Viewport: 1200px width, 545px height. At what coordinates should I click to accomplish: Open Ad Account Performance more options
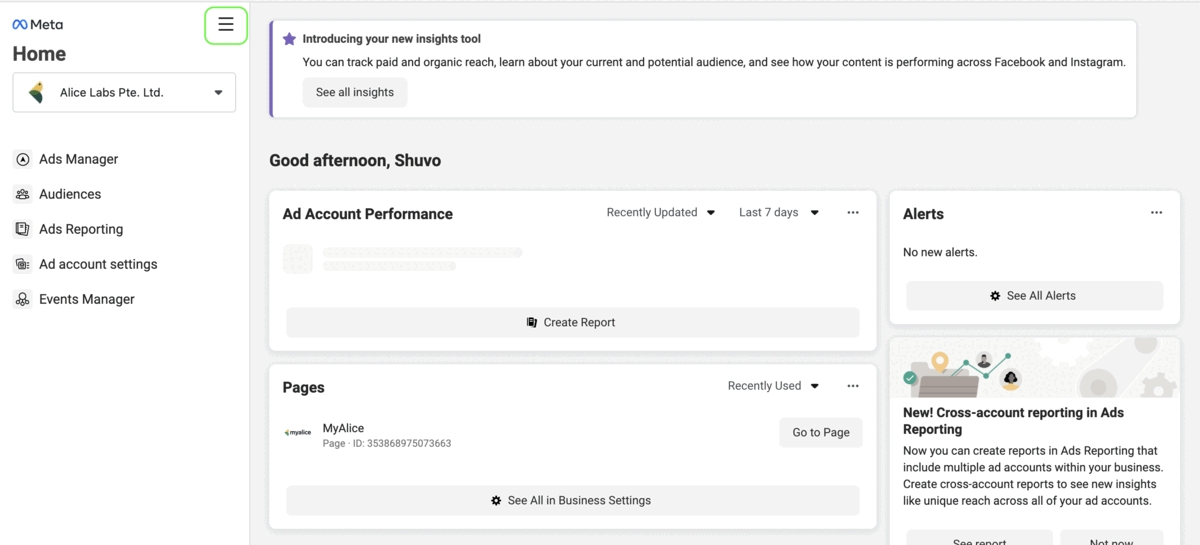853,213
